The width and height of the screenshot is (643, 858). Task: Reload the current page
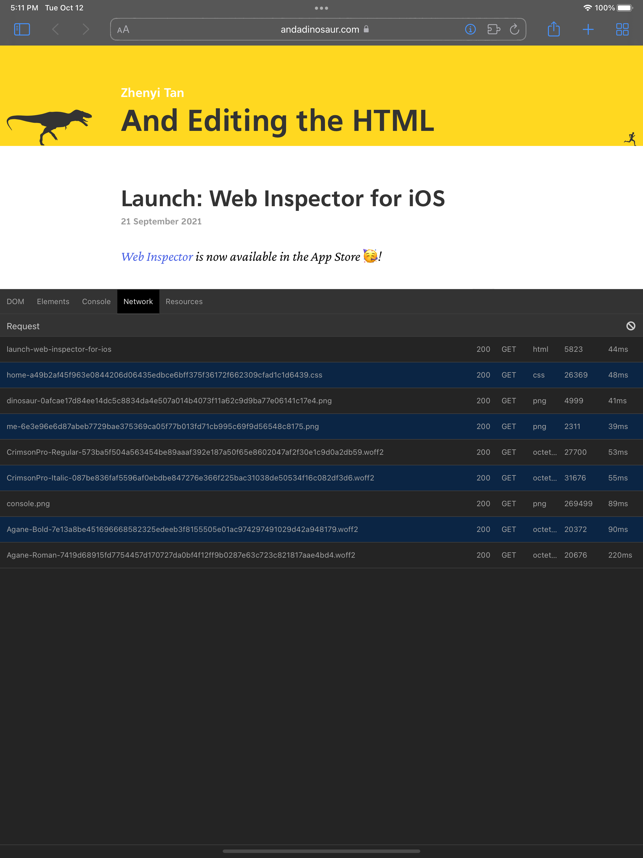click(514, 30)
